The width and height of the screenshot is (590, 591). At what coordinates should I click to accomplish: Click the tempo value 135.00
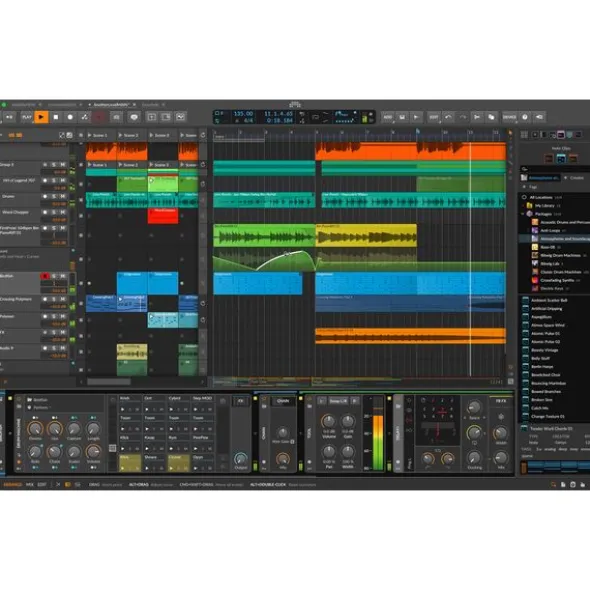[x=243, y=113]
